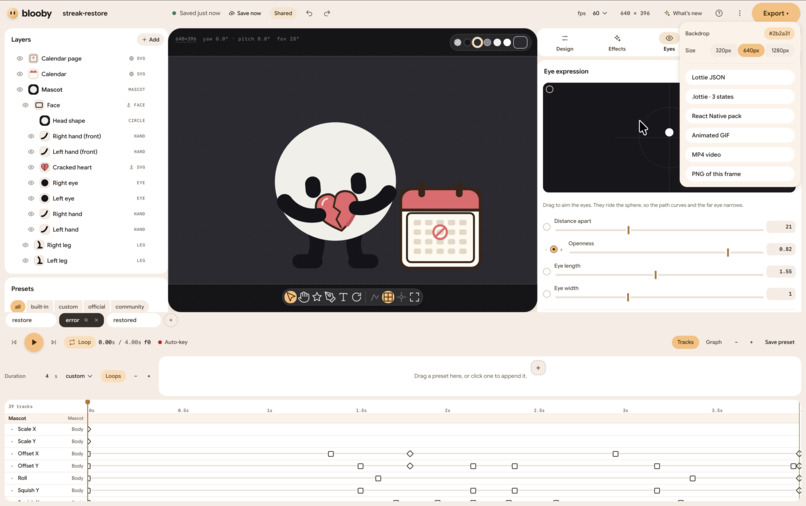This screenshot has width=806, height=506.
Task: Jump to the animation end
Action: click(53, 342)
